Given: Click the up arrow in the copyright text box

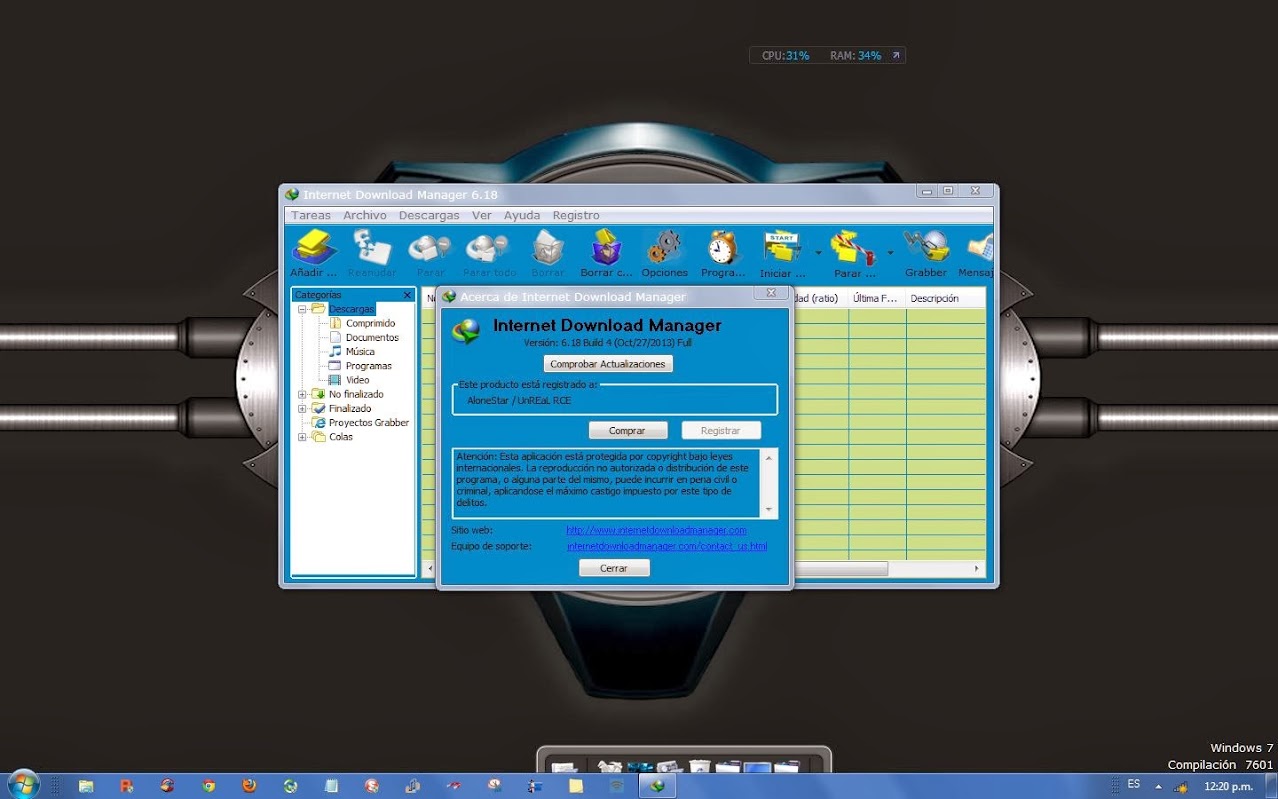Looking at the screenshot, I should (x=769, y=457).
